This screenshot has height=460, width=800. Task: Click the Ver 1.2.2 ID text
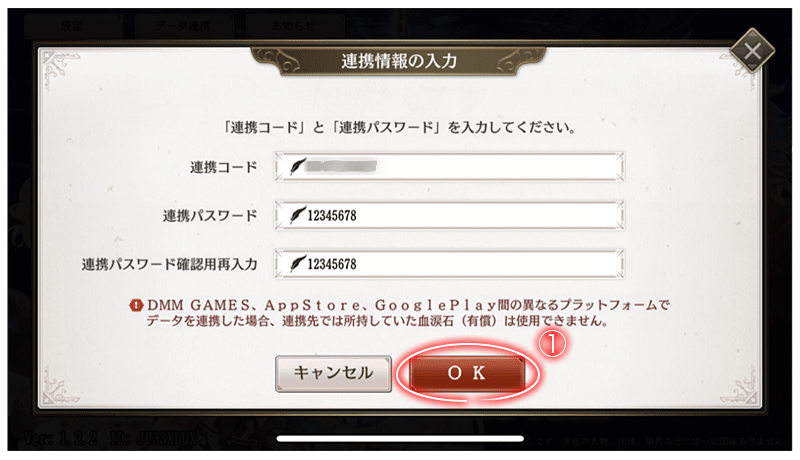tap(111, 438)
